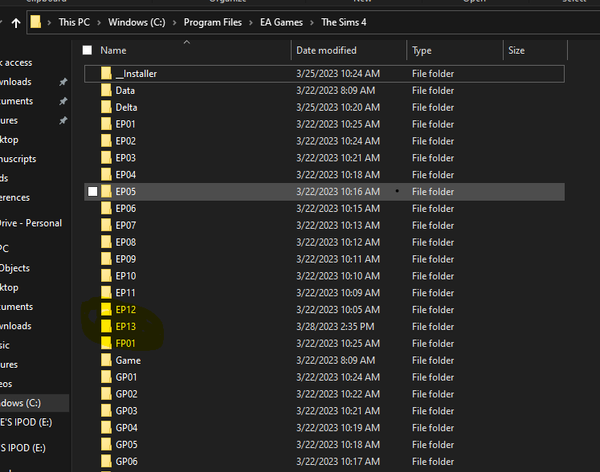Screen dimensions: 600x472
Task: Select the EP10 folder icon
Action: (106, 276)
